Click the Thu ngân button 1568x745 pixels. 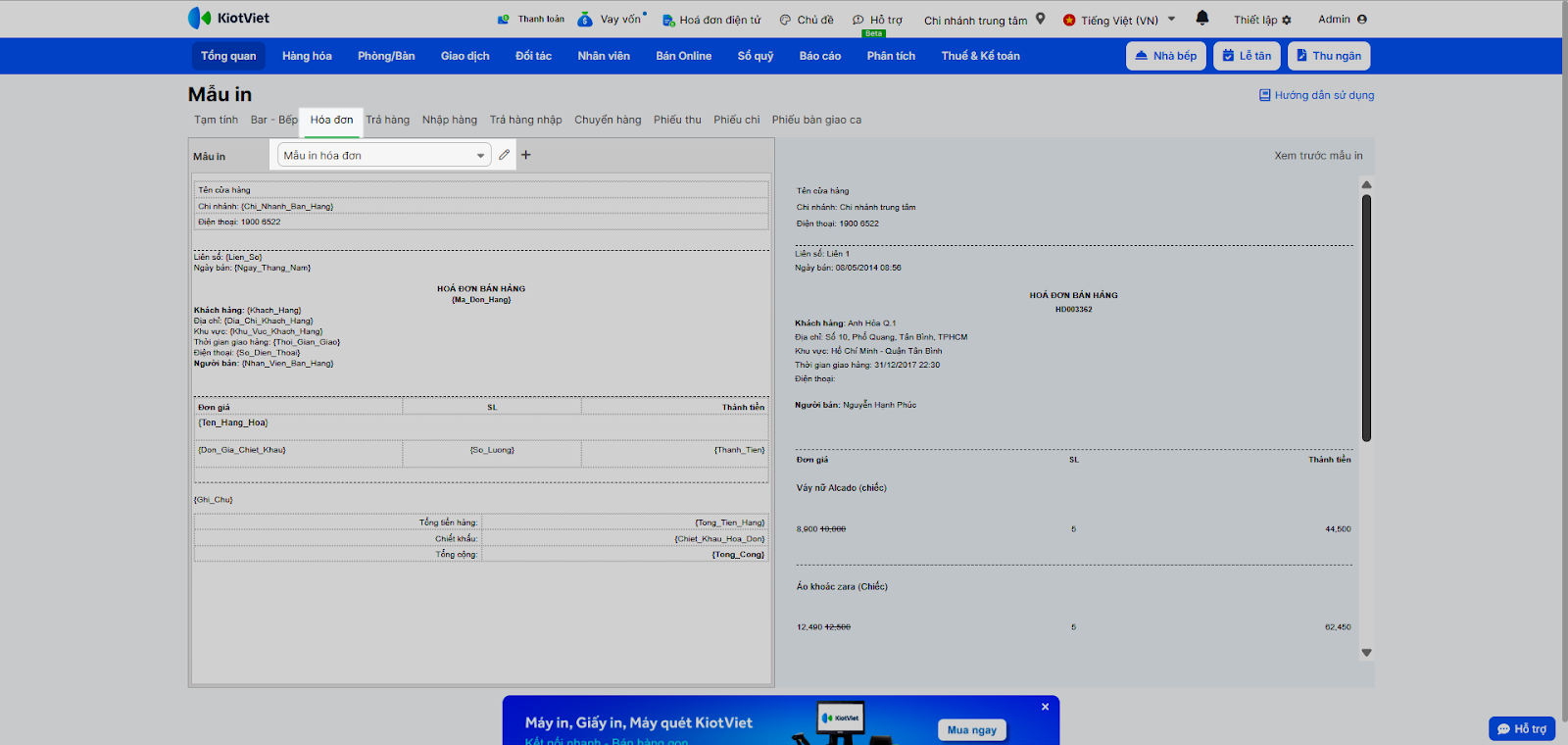1328,56
